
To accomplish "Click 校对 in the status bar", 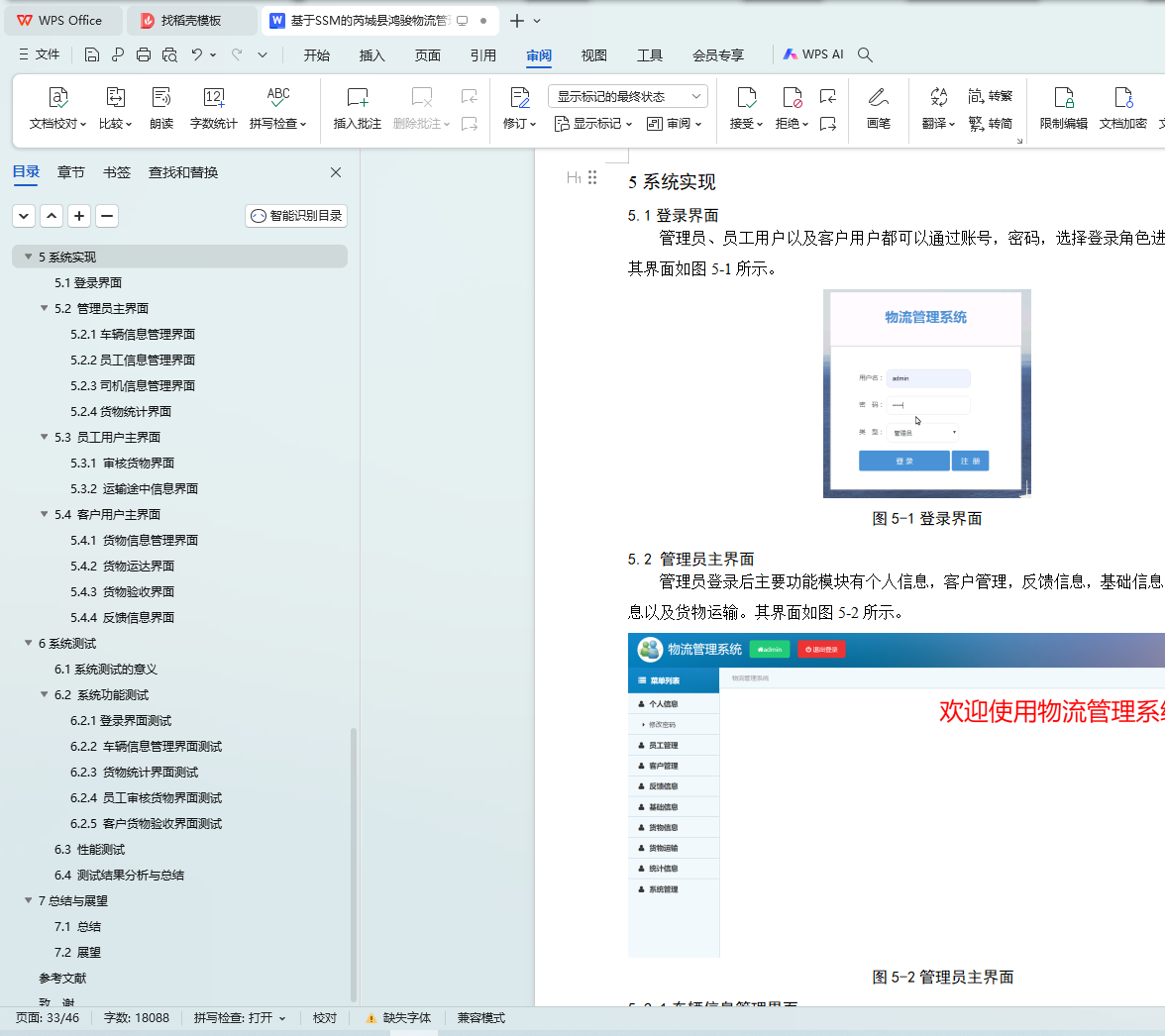I will click(x=325, y=1017).
